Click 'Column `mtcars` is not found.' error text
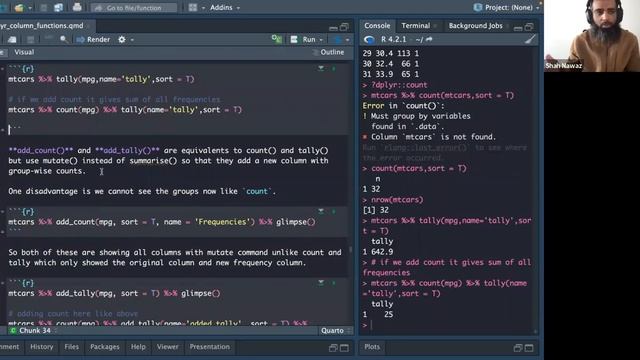640x360 pixels. coord(433,137)
